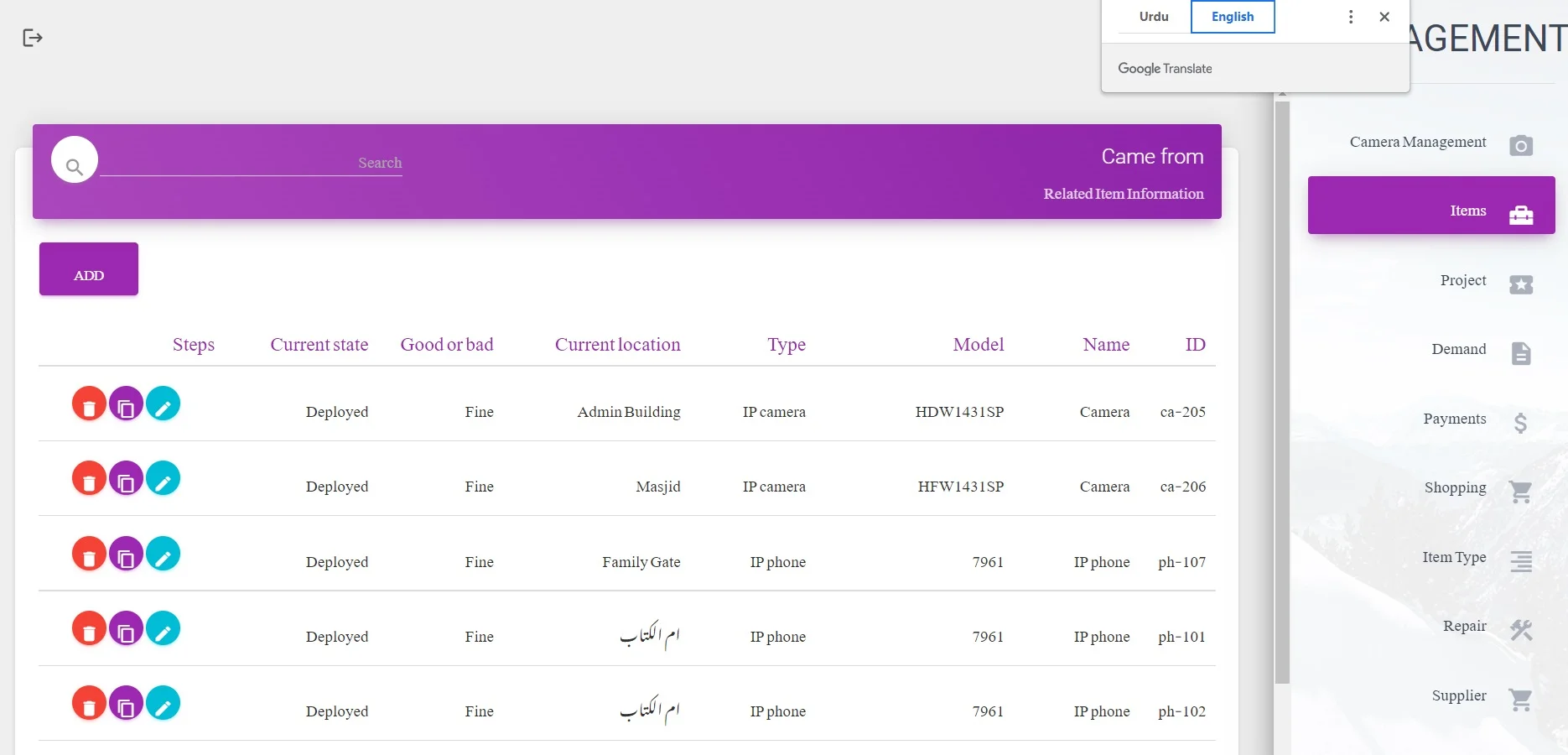The image size is (1568, 755).
Task: Delete the ph-101 IP phone row
Action: click(89, 629)
